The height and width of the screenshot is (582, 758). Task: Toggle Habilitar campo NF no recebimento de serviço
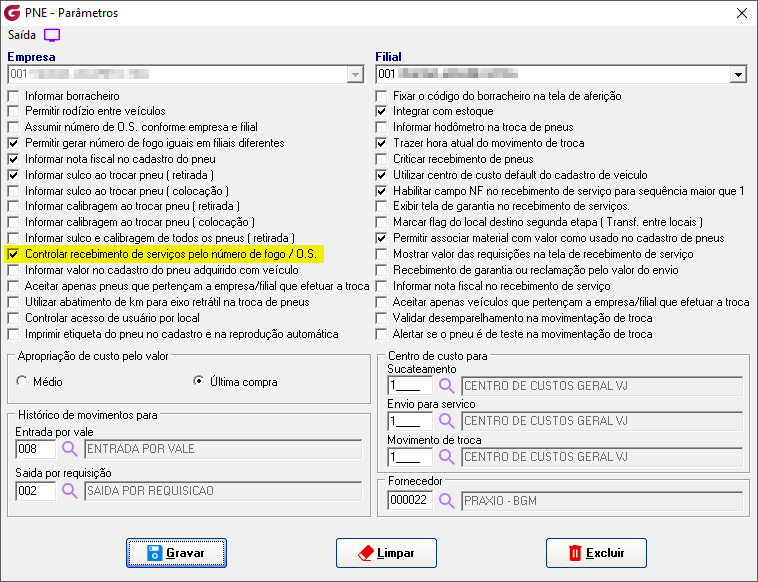click(x=381, y=191)
